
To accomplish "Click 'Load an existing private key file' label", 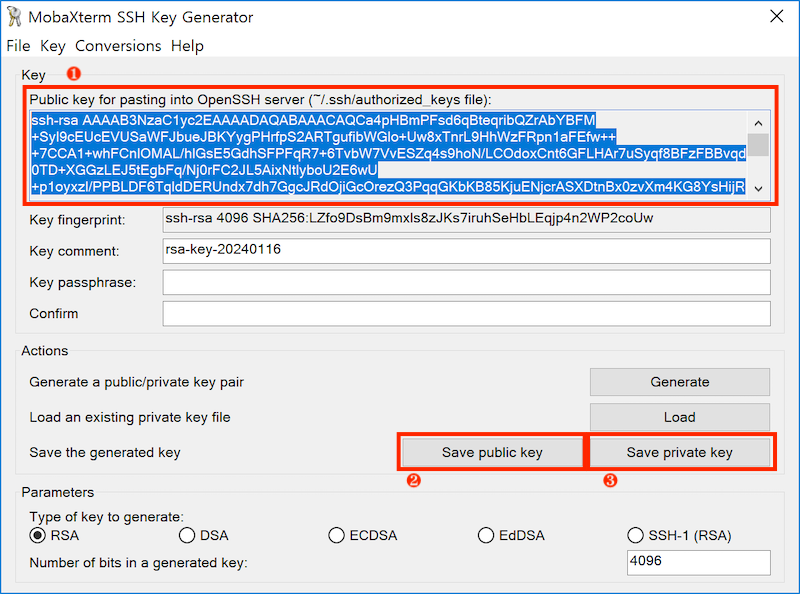I will tap(130, 417).
